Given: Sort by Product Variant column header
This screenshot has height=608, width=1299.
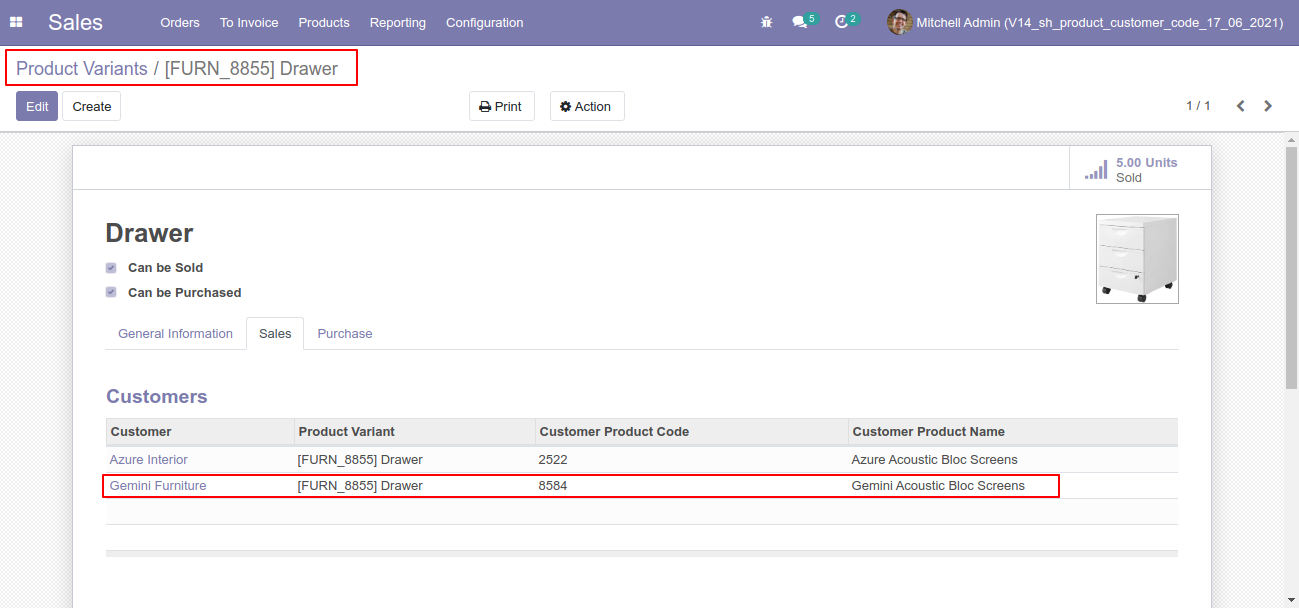Looking at the screenshot, I should click(415, 432).
